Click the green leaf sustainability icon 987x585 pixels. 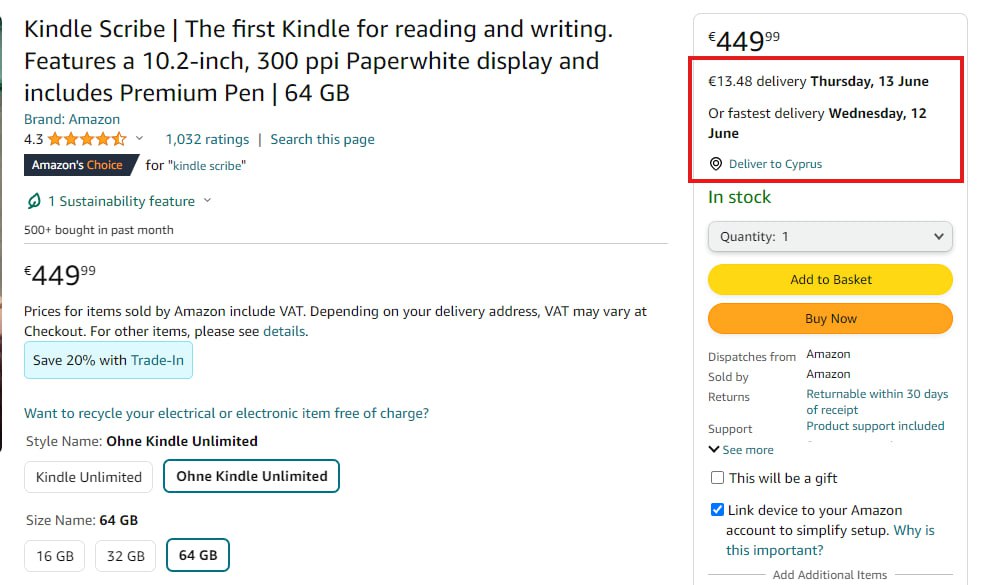[34, 201]
